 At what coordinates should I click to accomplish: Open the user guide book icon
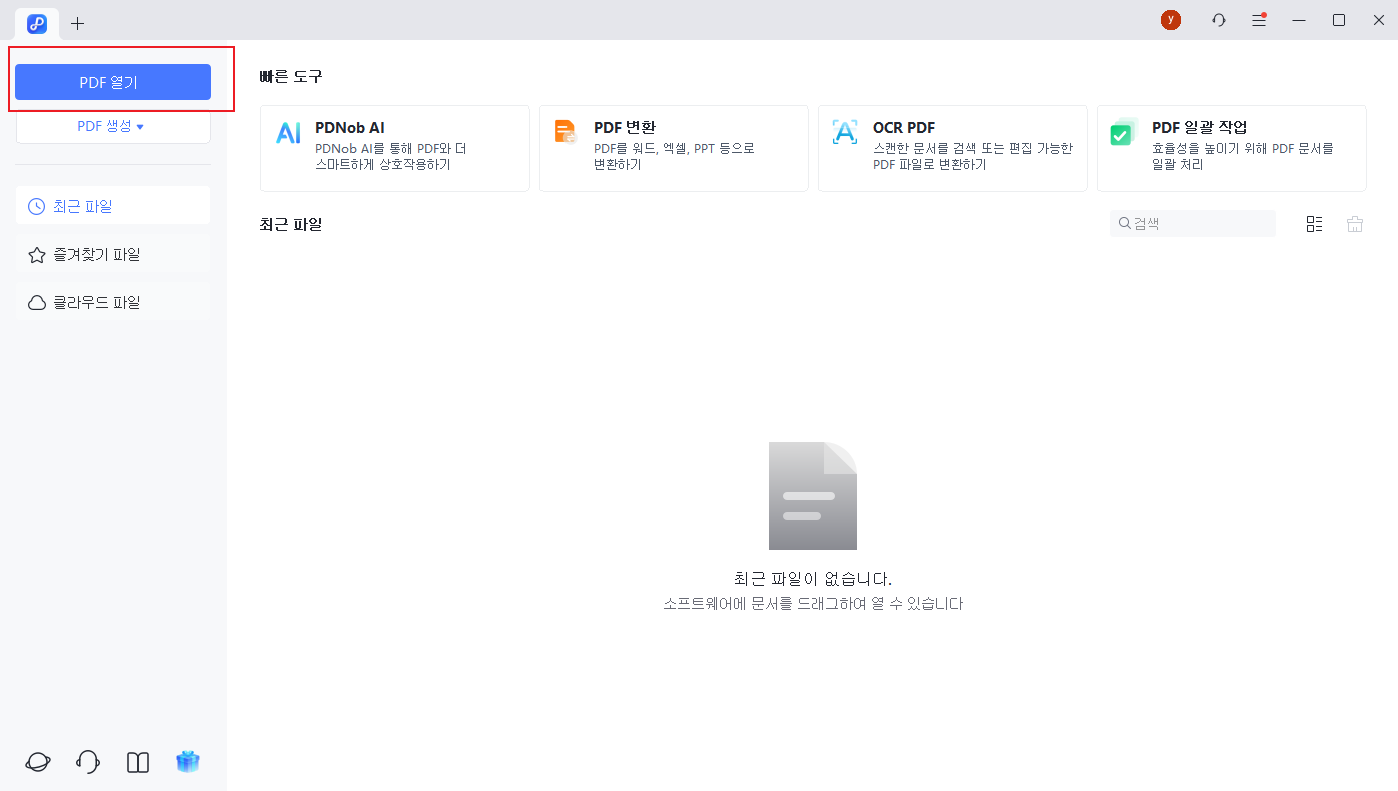click(x=137, y=762)
